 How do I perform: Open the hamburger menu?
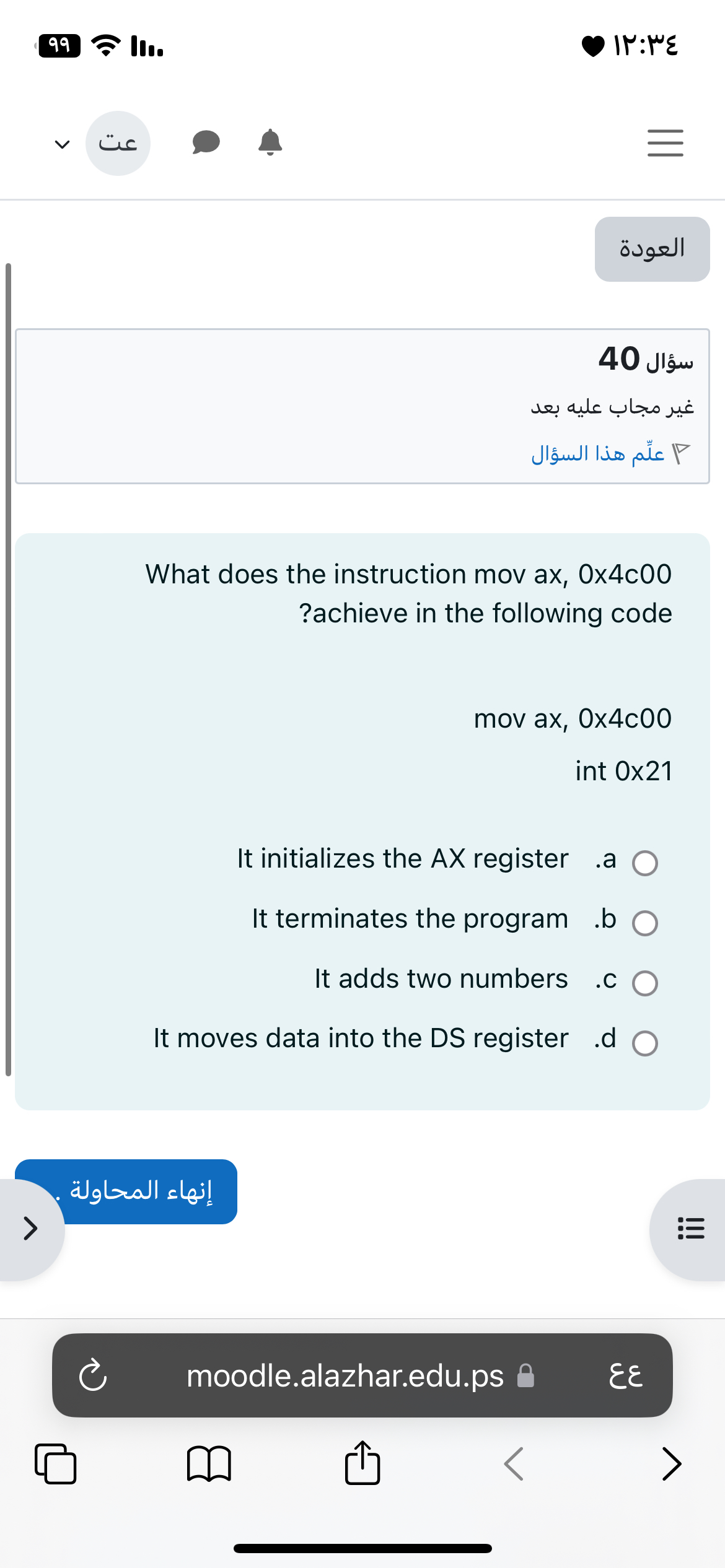665,142
